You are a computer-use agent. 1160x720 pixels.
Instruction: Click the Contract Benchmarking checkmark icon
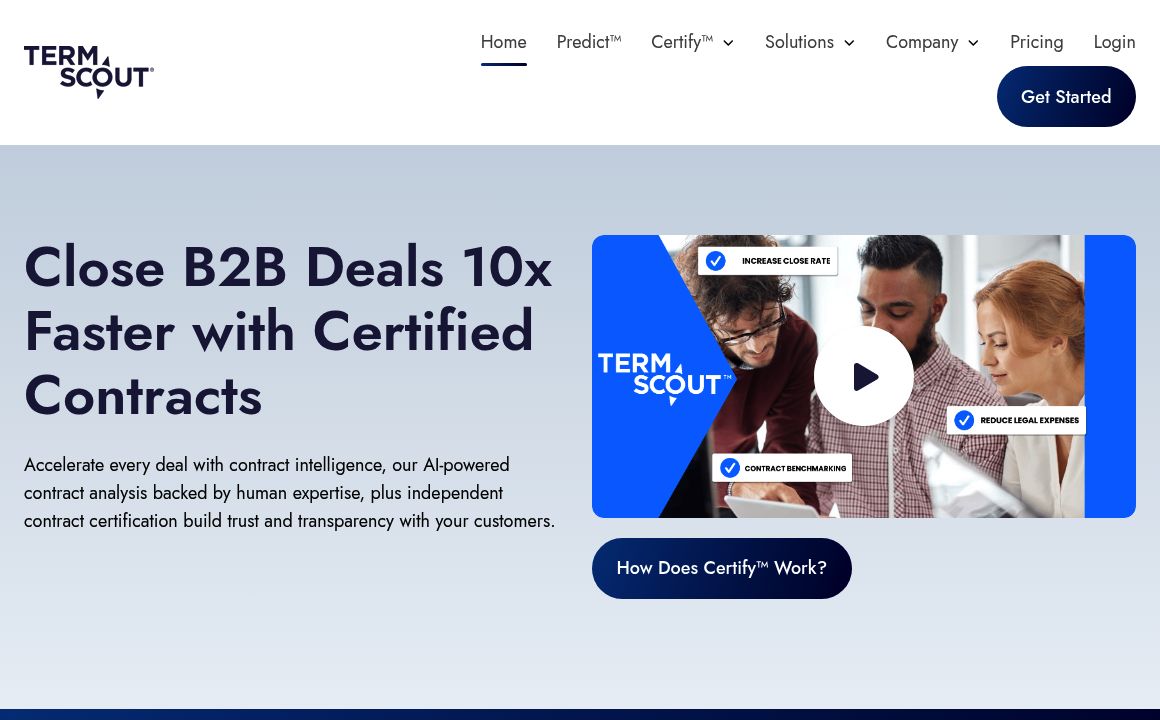click(729, 468)
